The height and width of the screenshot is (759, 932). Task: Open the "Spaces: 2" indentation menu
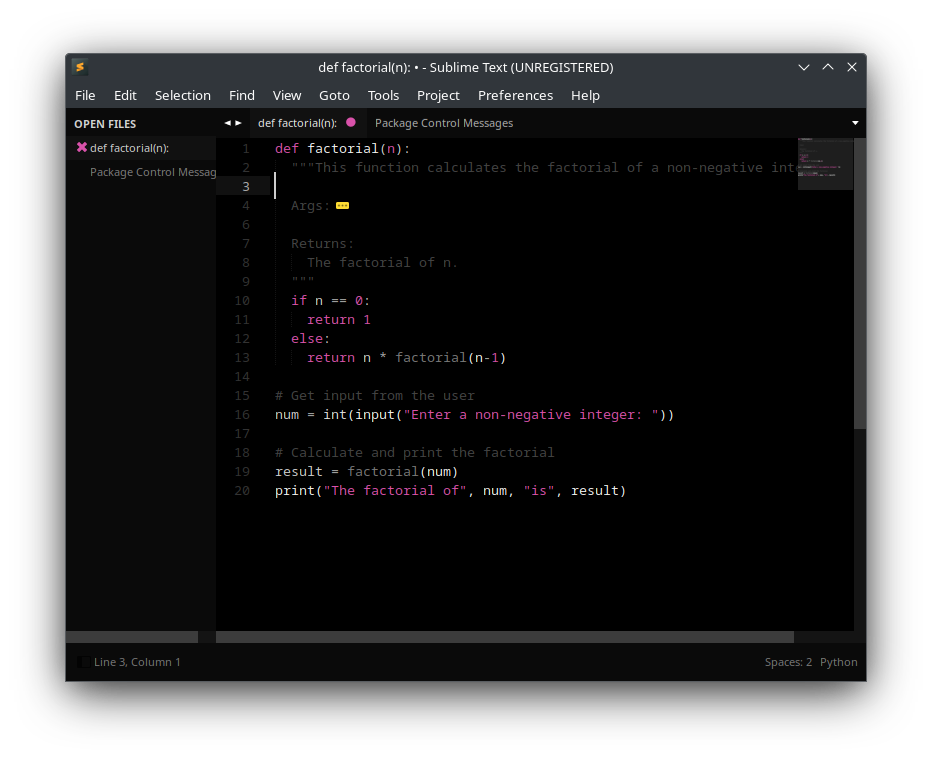(x=787, y=661)
